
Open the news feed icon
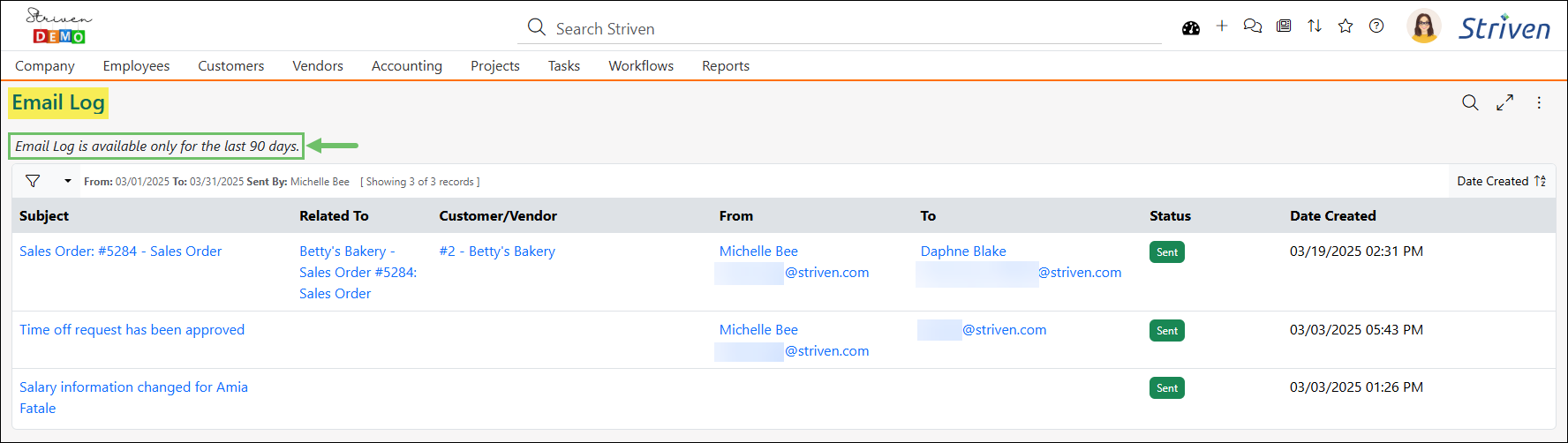[1284, 26]
